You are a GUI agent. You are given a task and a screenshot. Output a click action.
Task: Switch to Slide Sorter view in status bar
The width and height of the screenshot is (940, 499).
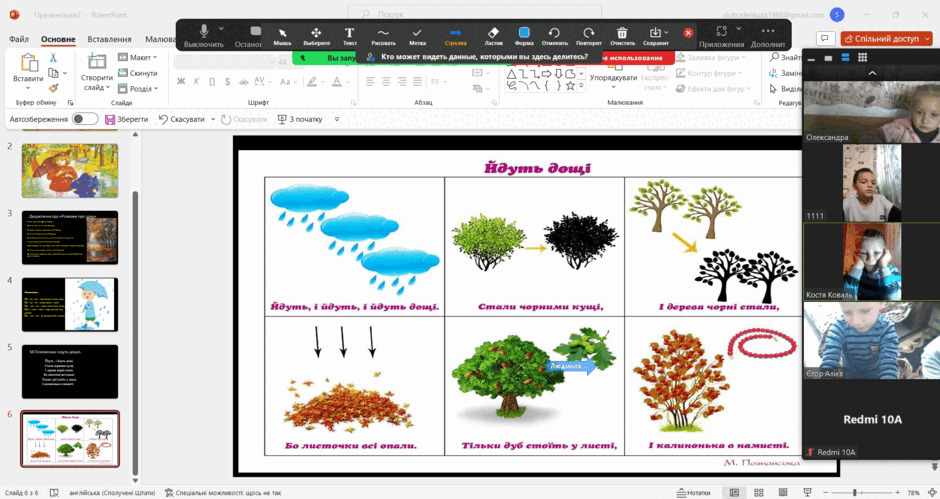(x=760, y=492)
